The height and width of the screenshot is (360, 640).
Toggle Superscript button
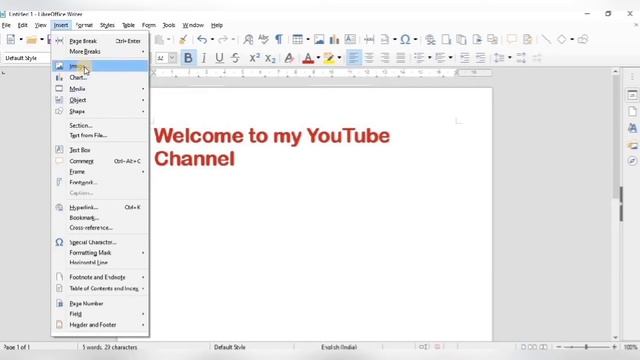pyautogui.click(x=254, y=58)
